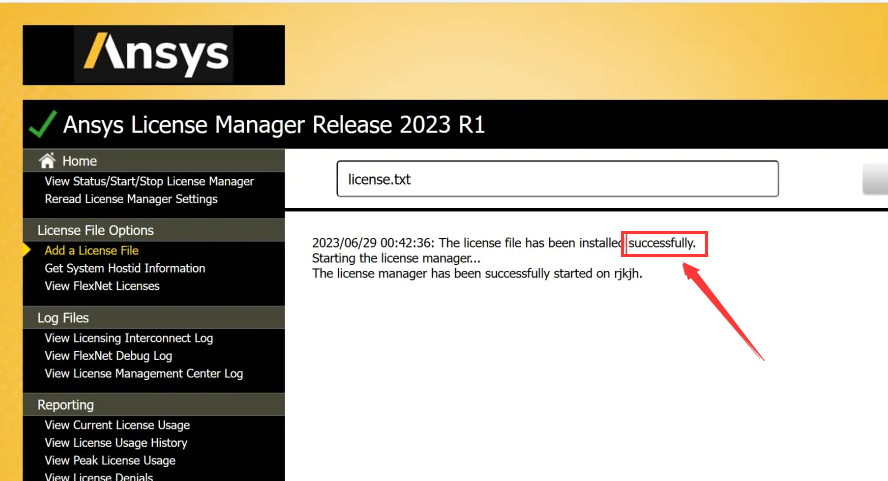888x481 pixels.
Task: Open View License Usage History
Action: [116, 442]
